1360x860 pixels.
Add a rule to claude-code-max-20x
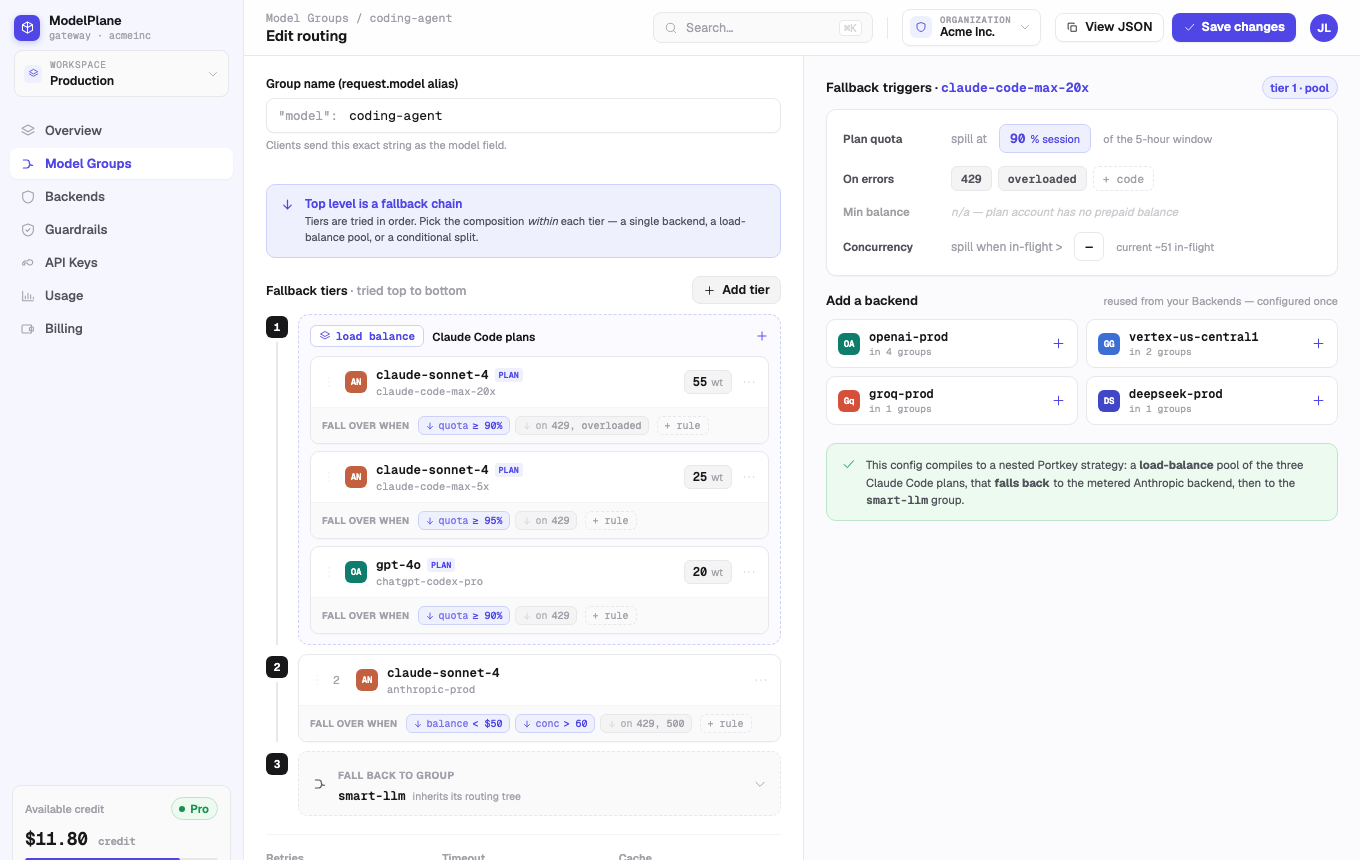pos(682,425)
